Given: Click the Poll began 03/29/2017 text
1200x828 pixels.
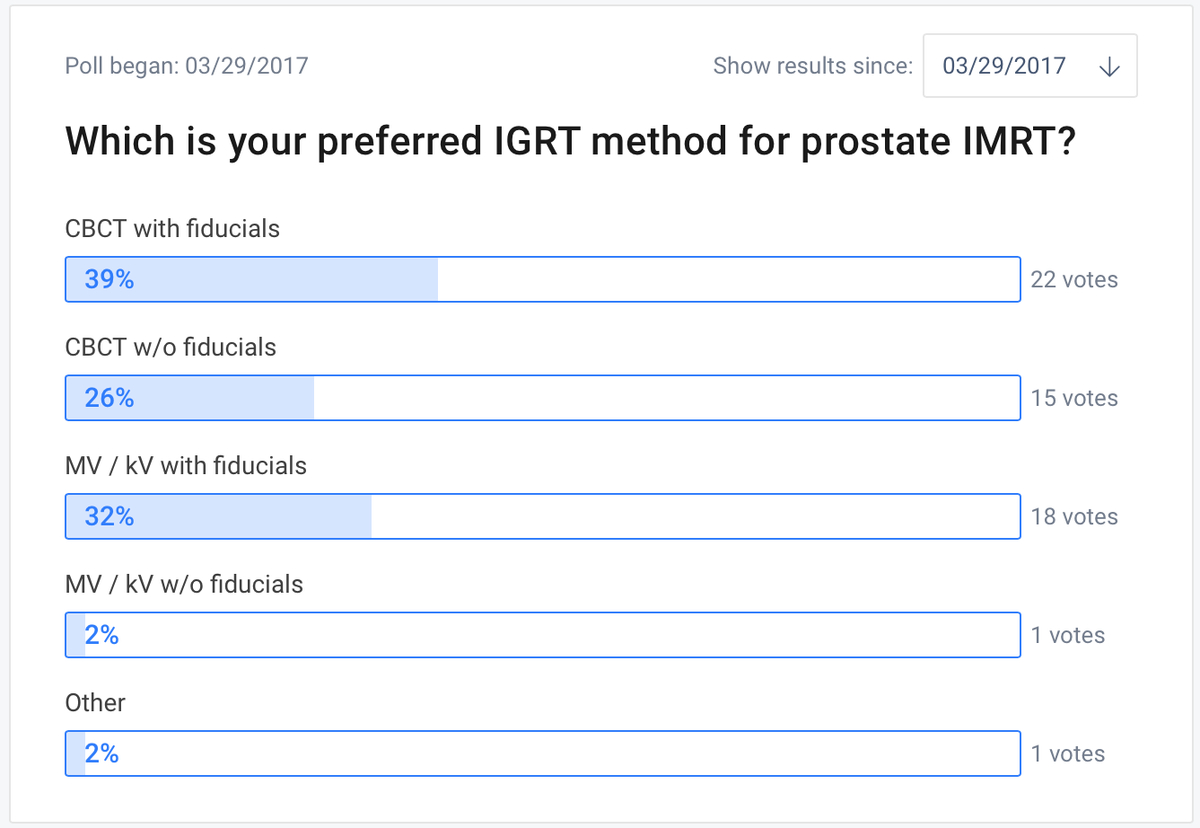Looking at the screenshot, I should tap(187, 67).
